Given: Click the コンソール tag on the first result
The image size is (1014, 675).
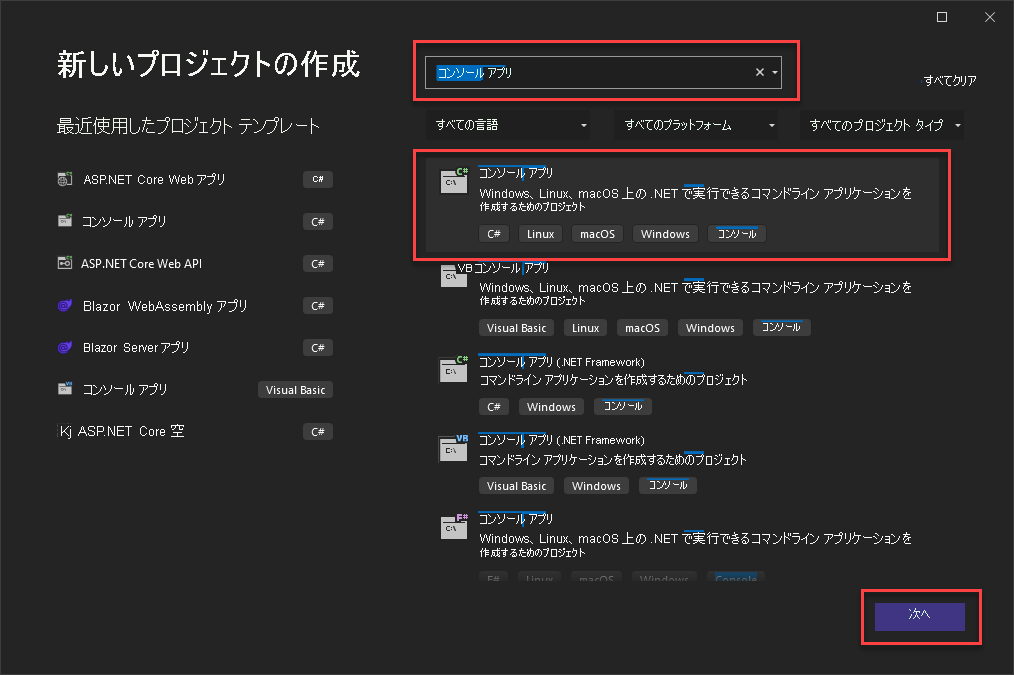Looking at the screenshot, I should (736, 233).
